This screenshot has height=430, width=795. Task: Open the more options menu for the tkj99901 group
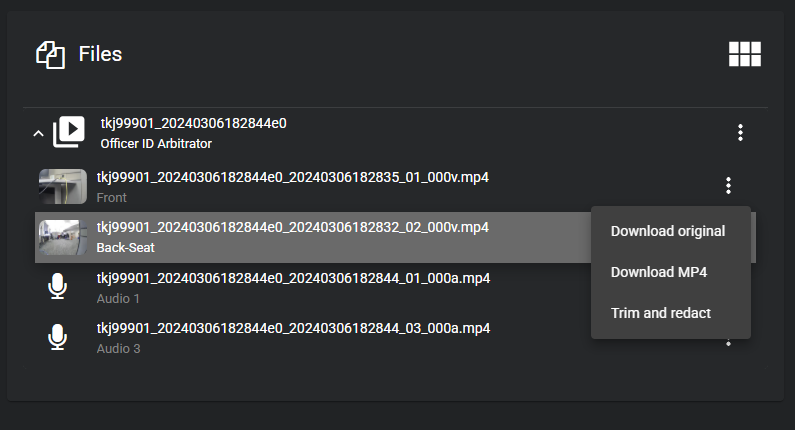tap(740, 132)
